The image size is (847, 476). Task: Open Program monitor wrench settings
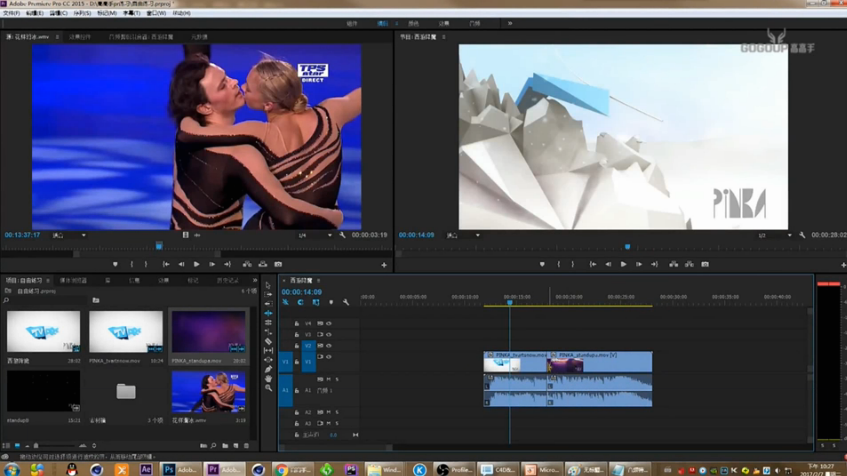802,235
